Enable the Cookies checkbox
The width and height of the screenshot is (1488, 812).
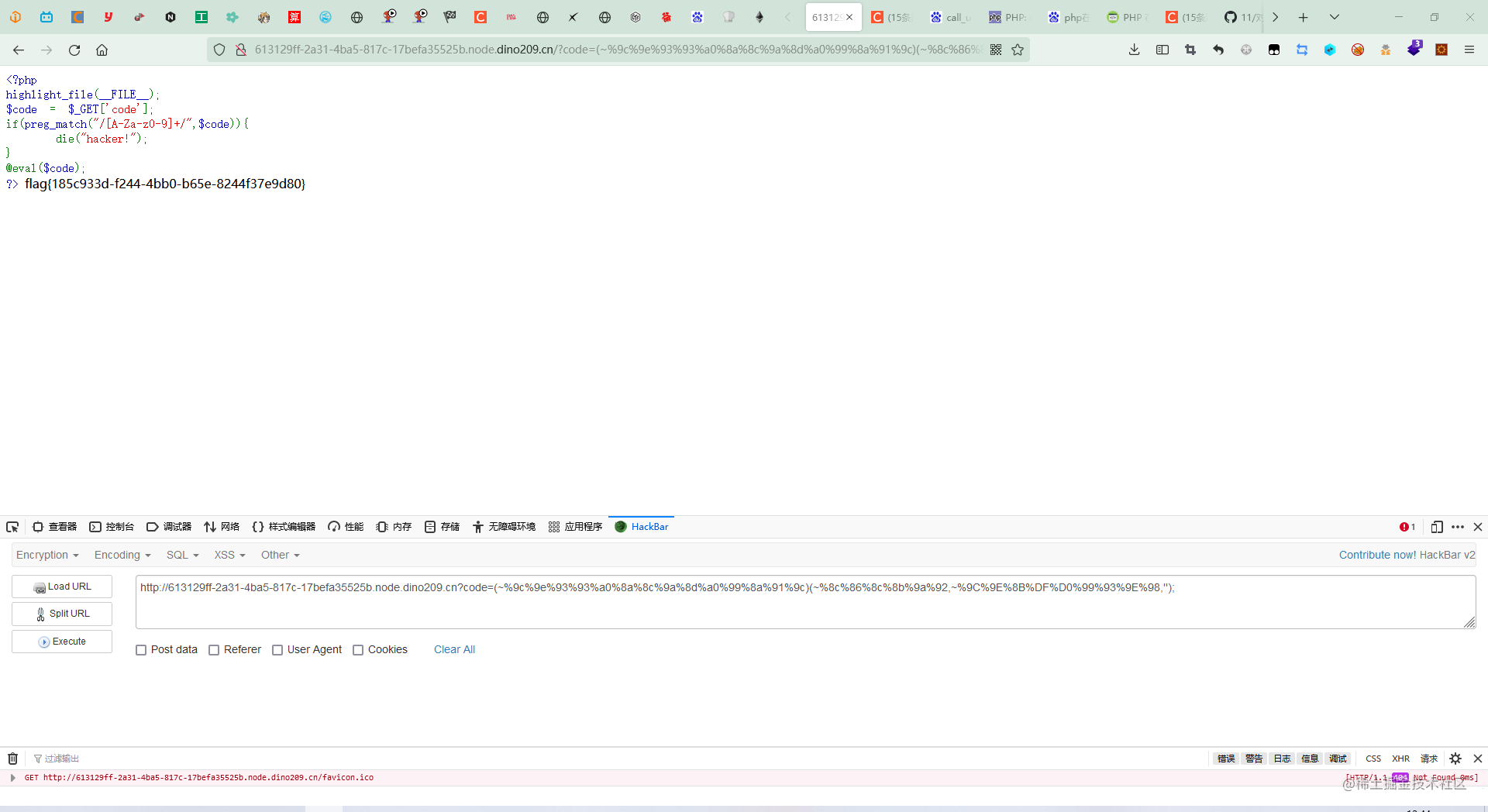[x=358, y=650]
